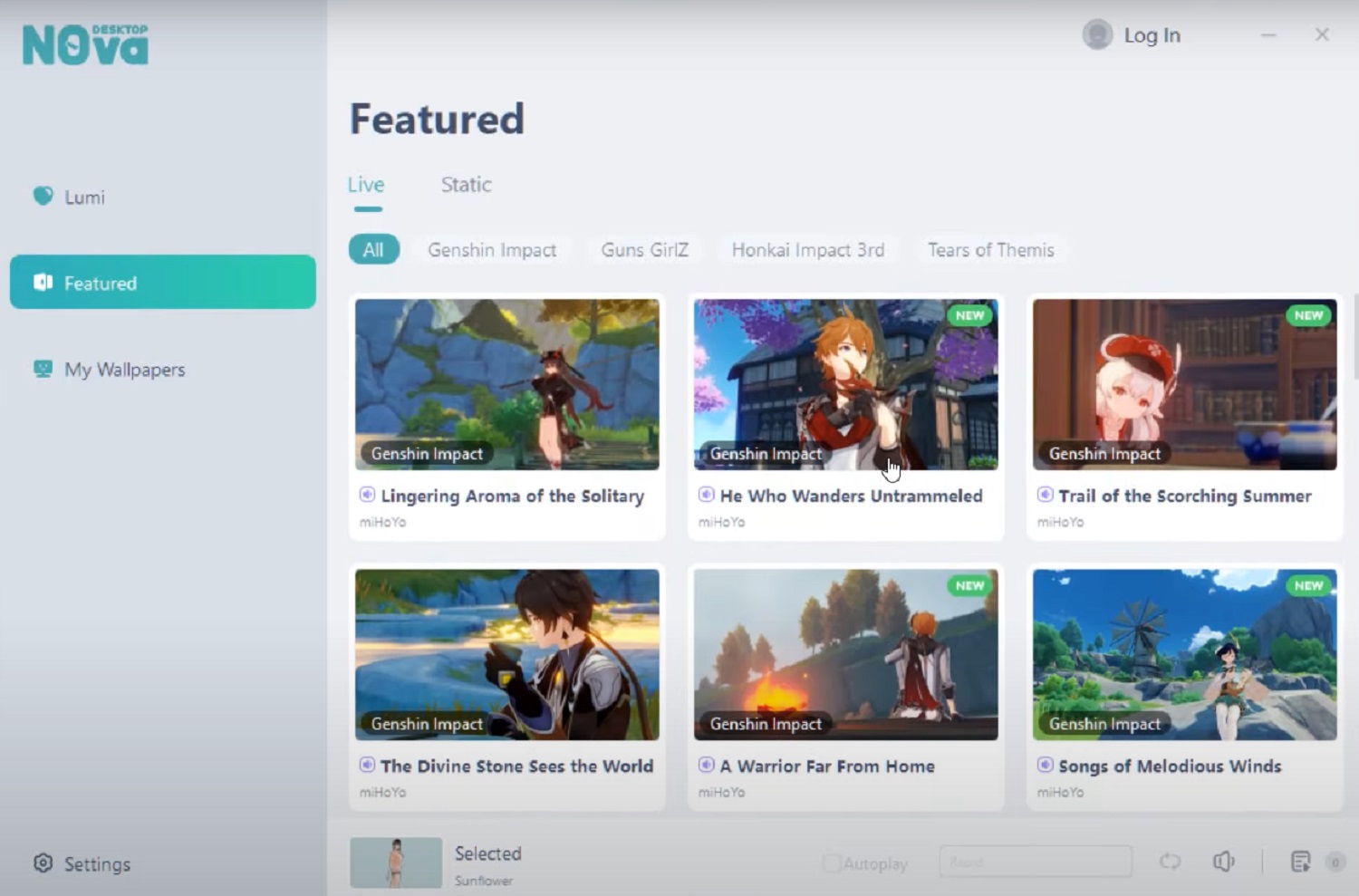
Task: Mute the wallpaper sound speaker icon
Action: 1224,862
